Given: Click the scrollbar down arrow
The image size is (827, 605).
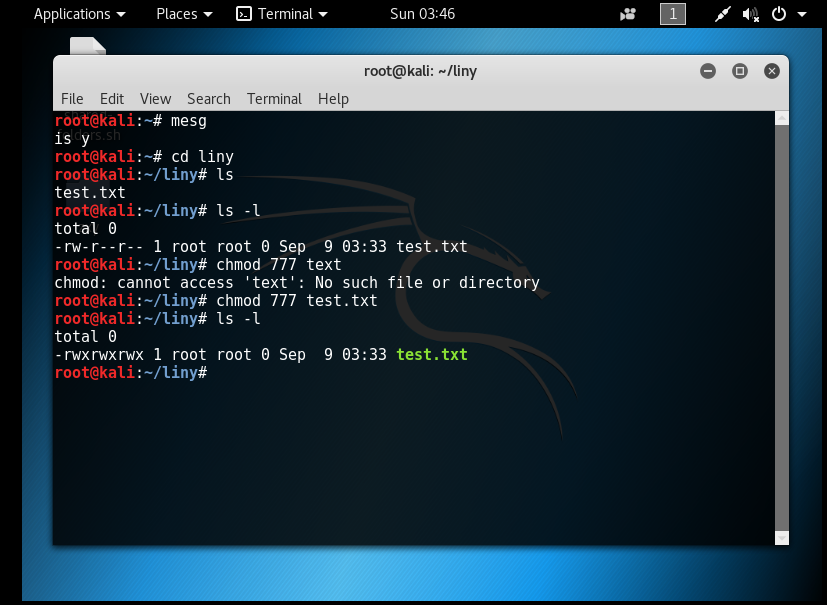Looking at the screenshot, I should pos(782,538).
